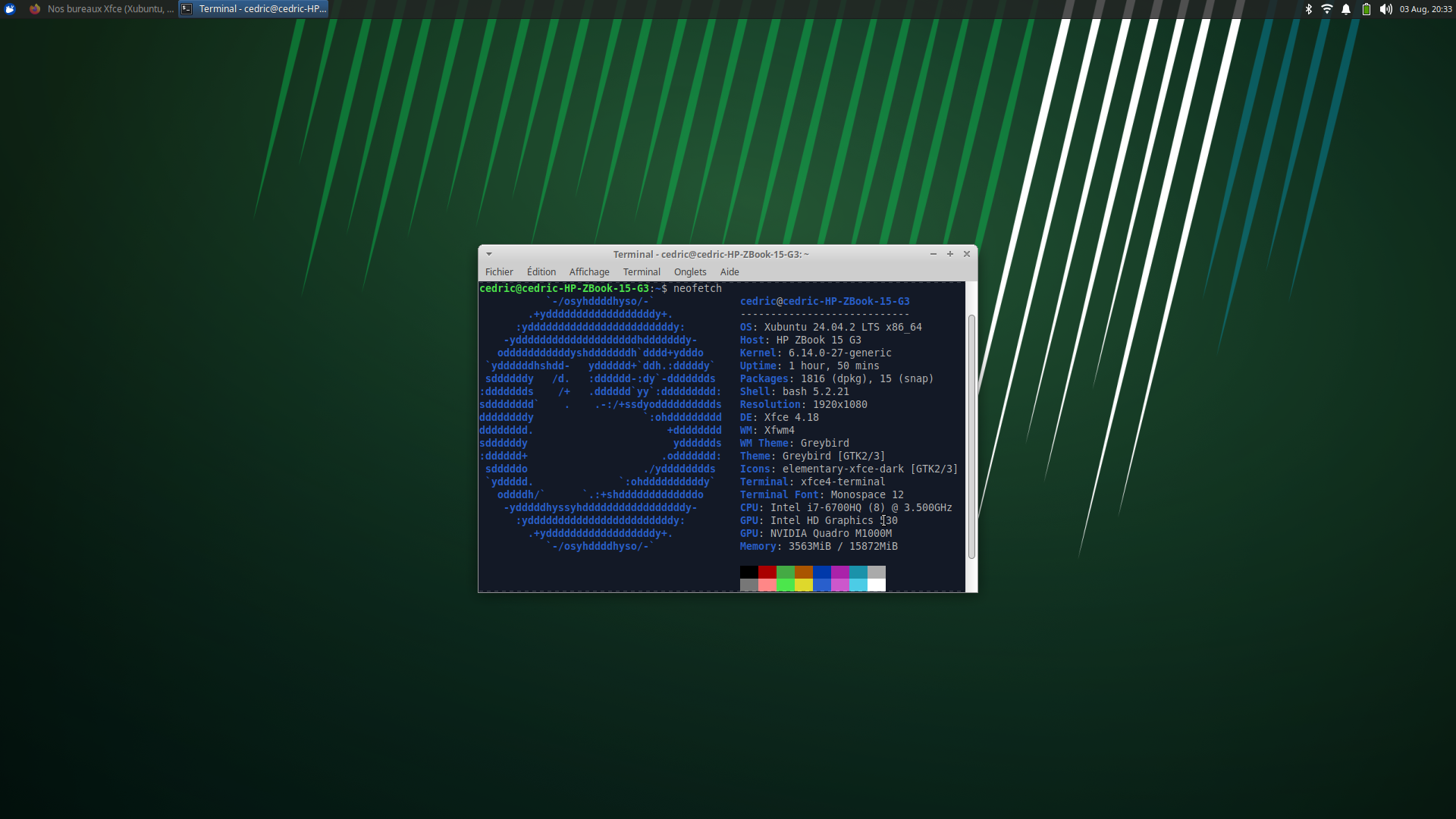Open the battery power indicator
Viewport: 1456px width, 819px height.
click(x=1367, y=9)
